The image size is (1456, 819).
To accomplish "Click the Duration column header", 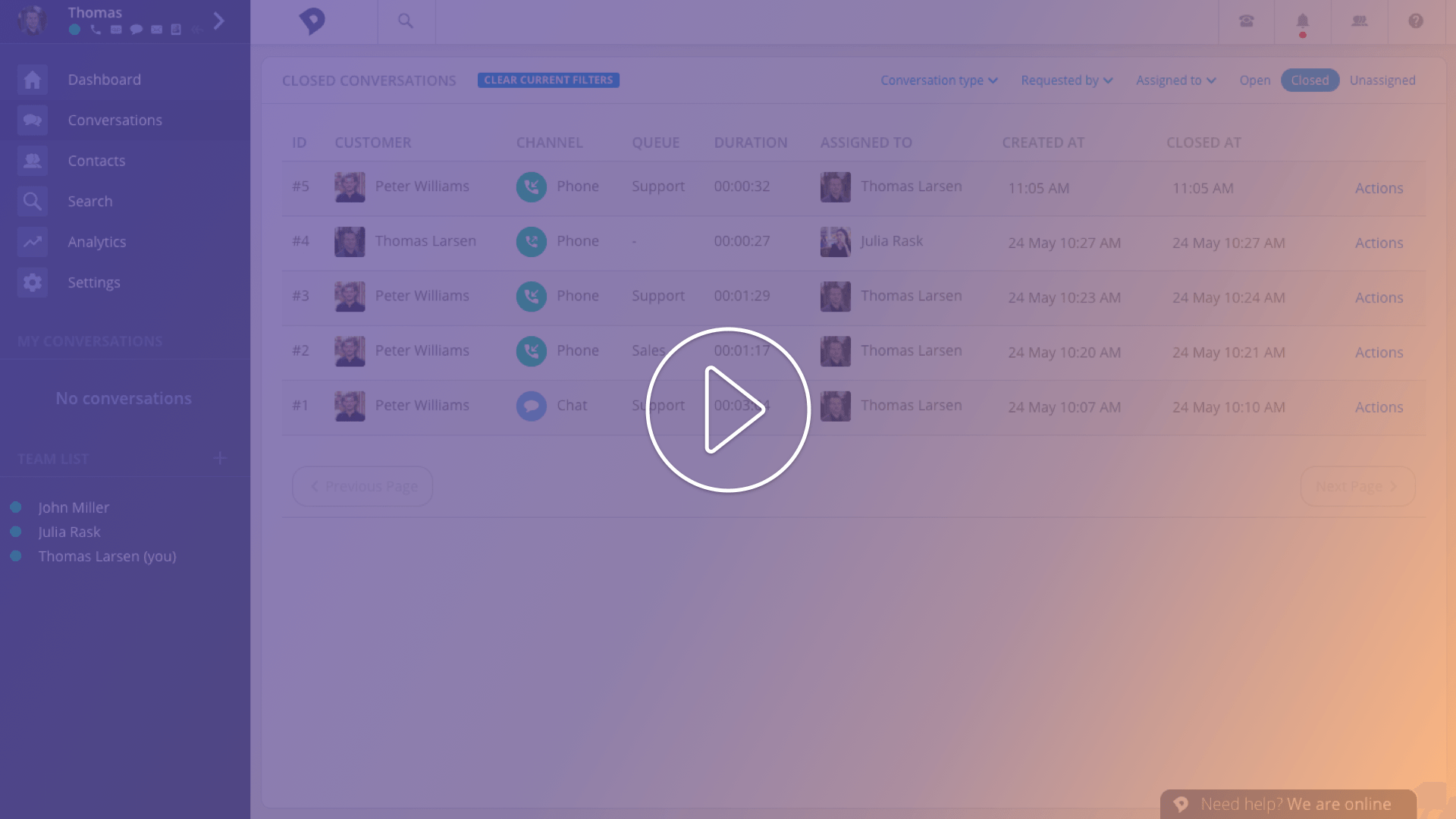I will (750, 143).
